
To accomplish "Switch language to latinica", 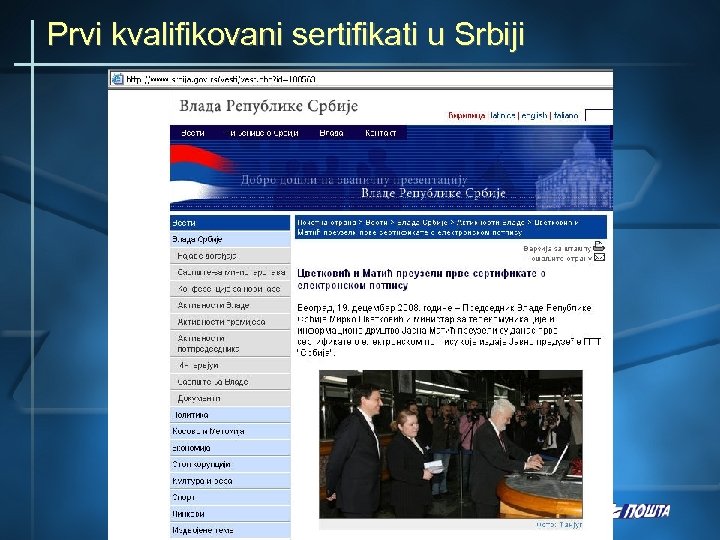I will 502,116.
